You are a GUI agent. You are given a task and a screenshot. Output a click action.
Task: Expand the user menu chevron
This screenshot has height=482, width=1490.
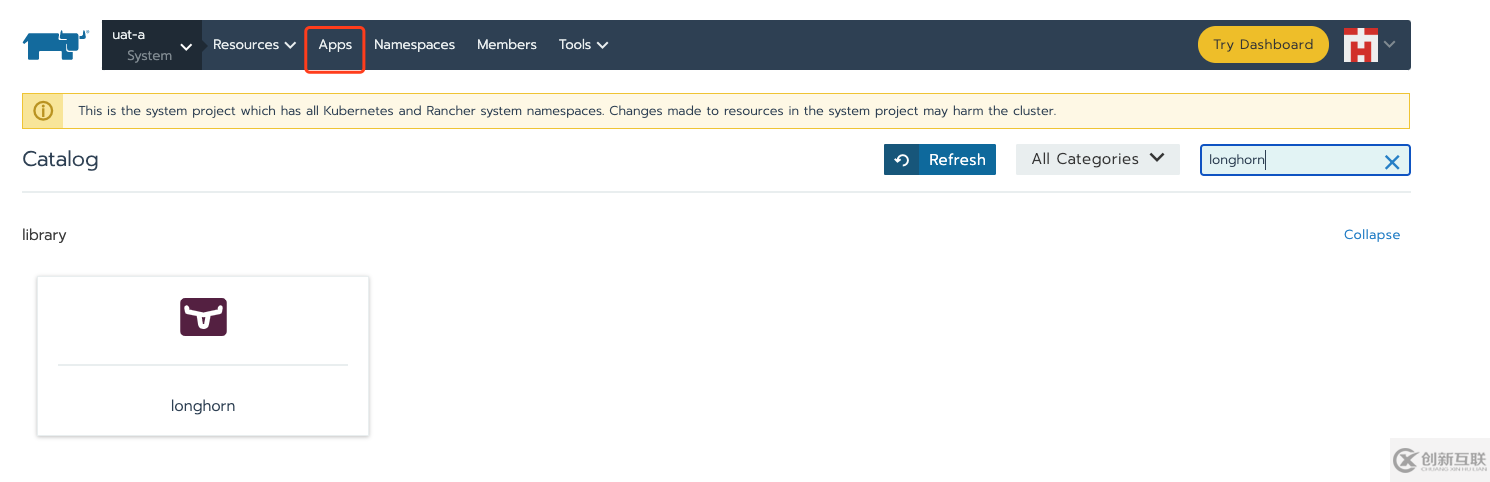click(x=1390, y=45)
